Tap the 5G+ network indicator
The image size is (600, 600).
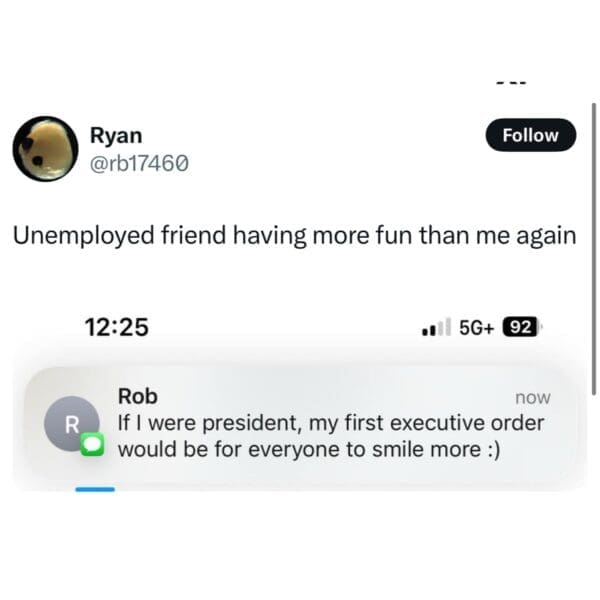click(477, 328)
